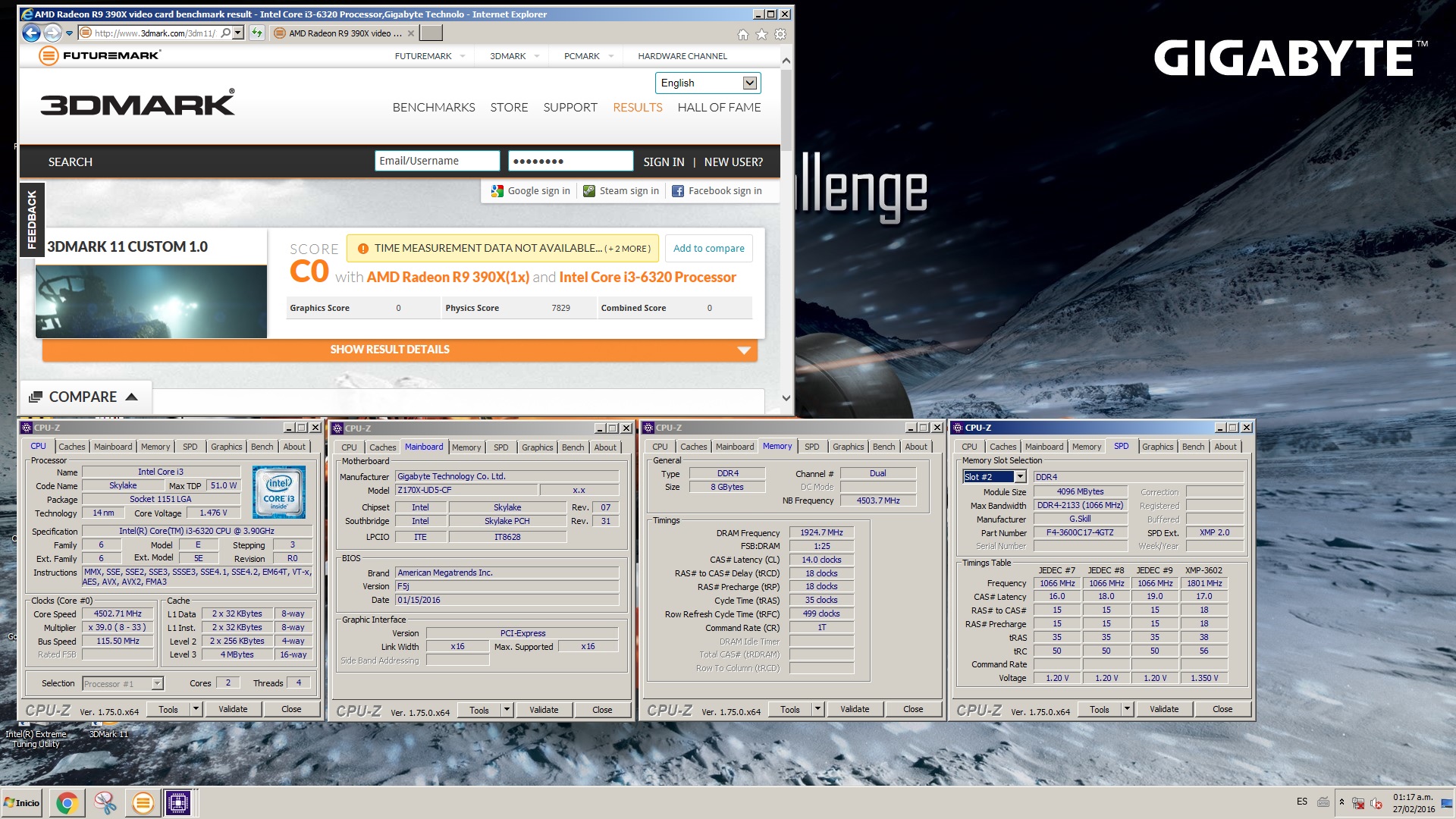Click SIGN IN link
Image resolution: width=1456 pixels, height=819 pixels.
pos(664,162)
